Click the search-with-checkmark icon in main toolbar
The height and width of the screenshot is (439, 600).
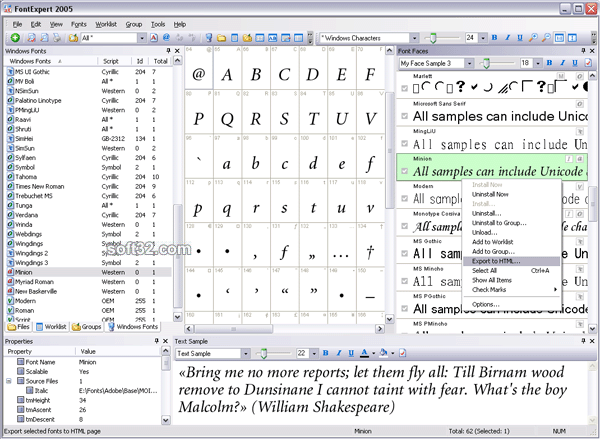[32, 38]
